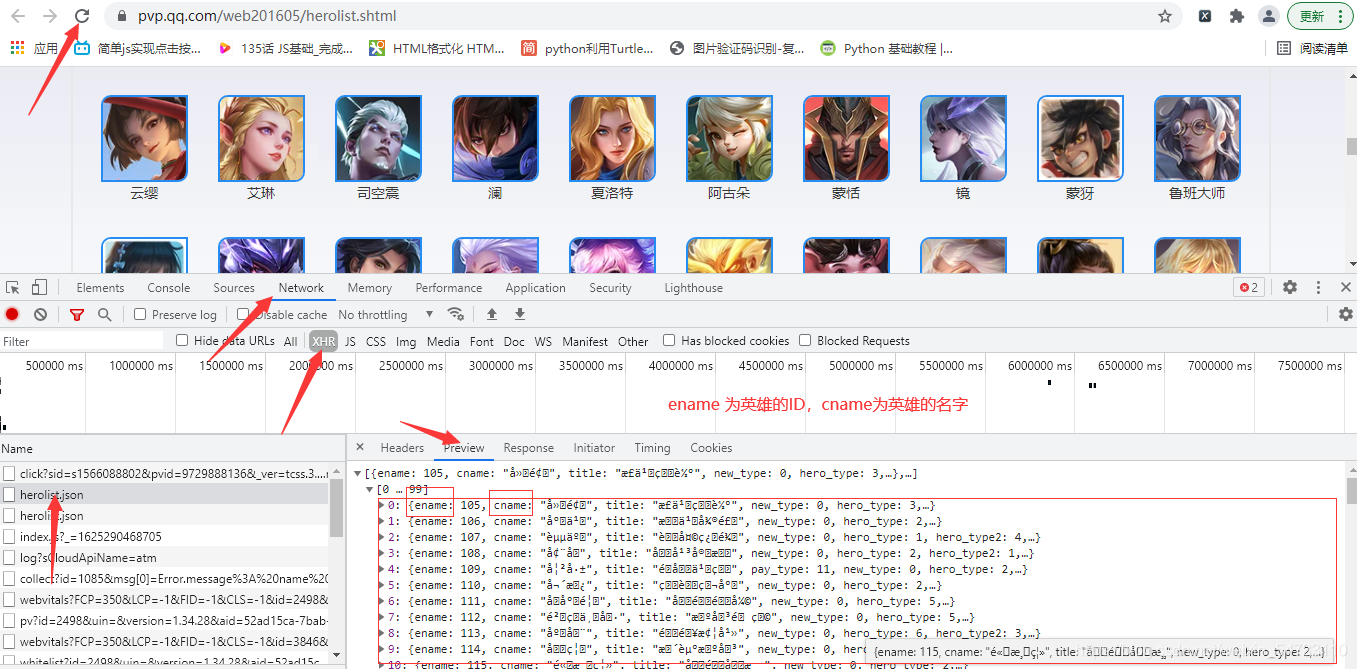Open the Chrome profile avatar menu

coord(1268,16)
